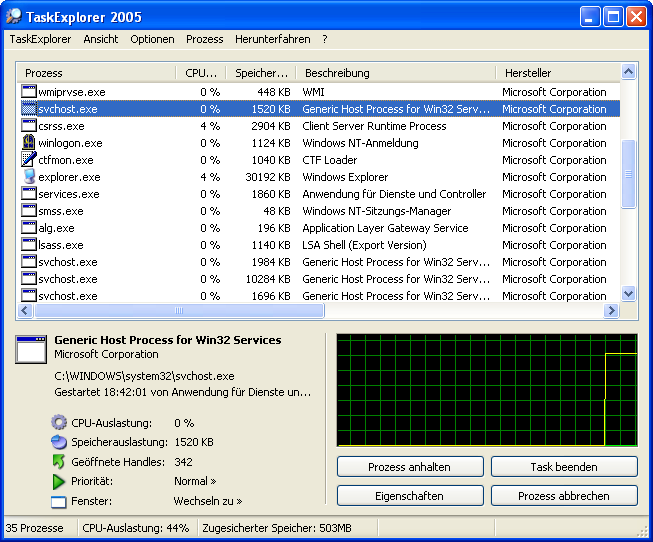Select the winlogon.exe process name
Image resolution: width=653 pixels, height=542 pixels.
(70, 143)
